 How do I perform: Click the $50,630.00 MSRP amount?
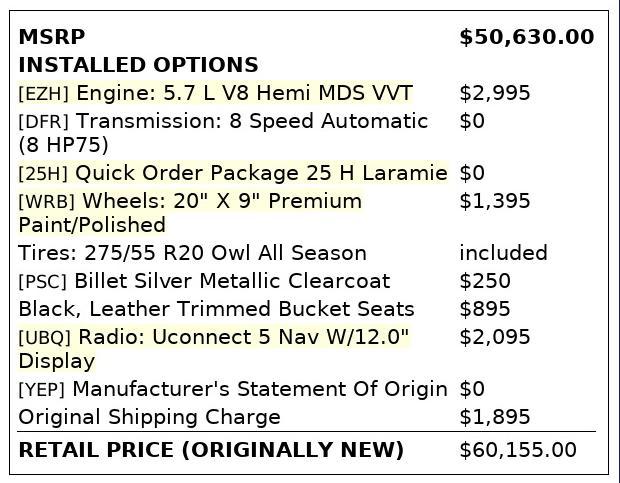click(x=526, y=38)
